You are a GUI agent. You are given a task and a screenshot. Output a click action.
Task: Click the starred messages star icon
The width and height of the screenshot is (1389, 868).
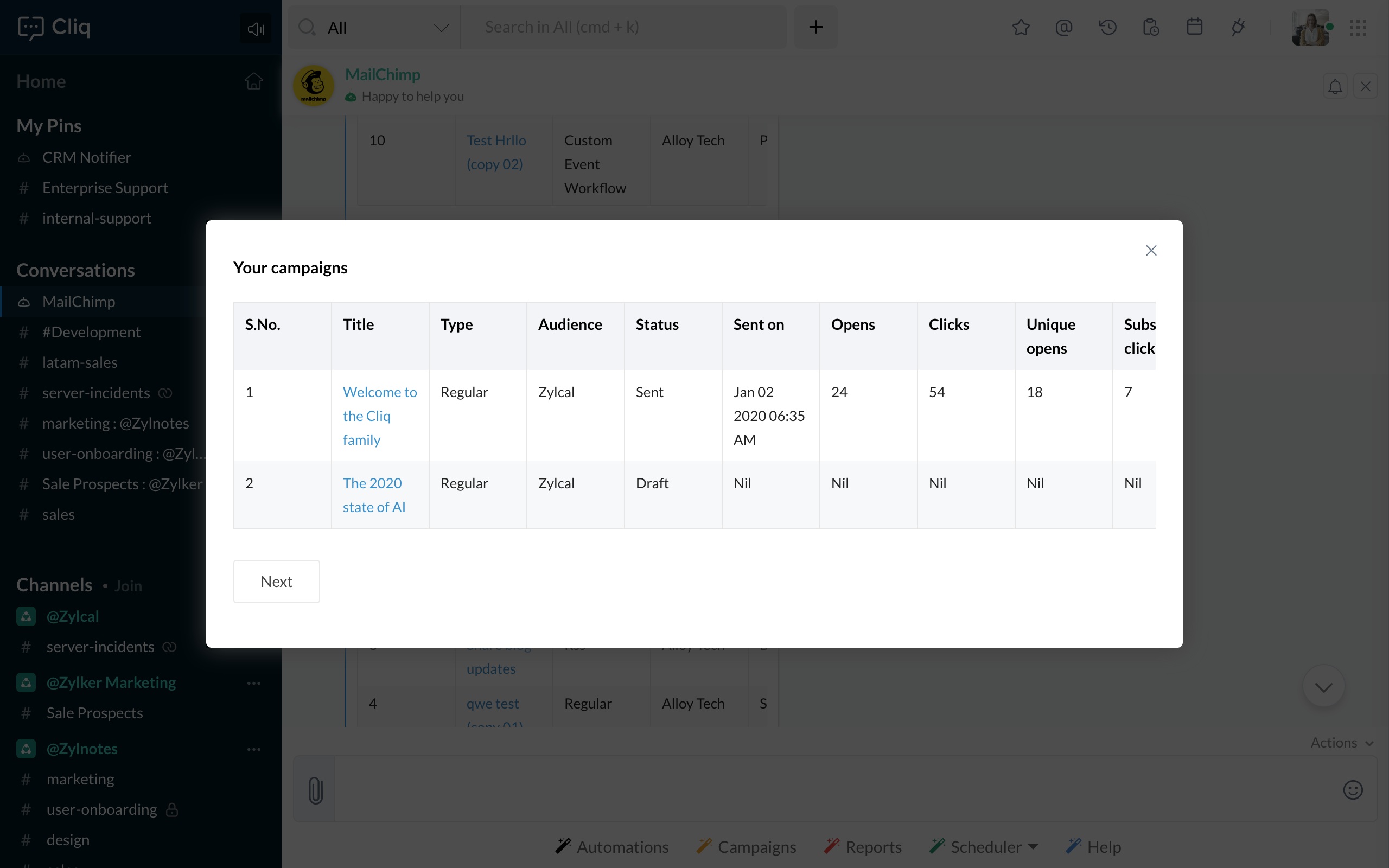click(x=1021, y=27)
